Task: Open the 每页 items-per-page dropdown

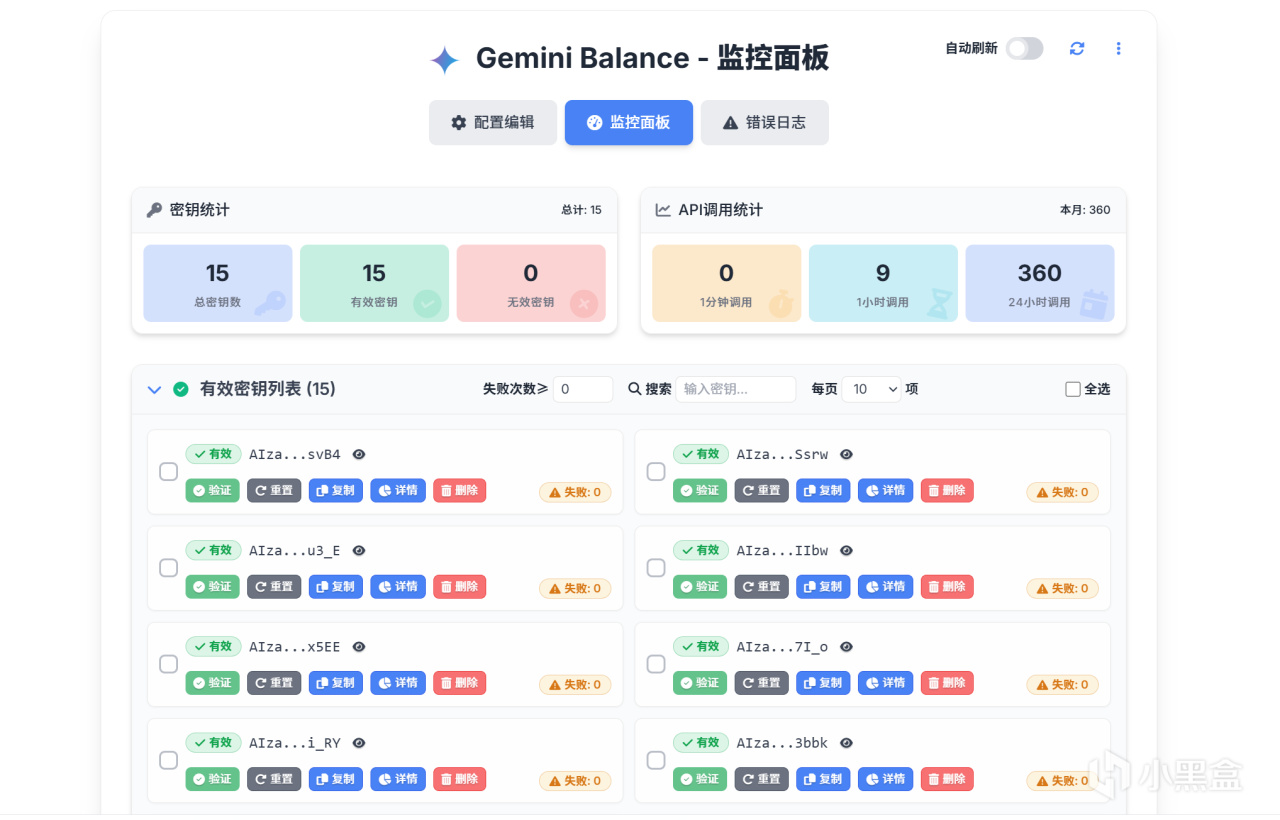Action: coord(871,389)
